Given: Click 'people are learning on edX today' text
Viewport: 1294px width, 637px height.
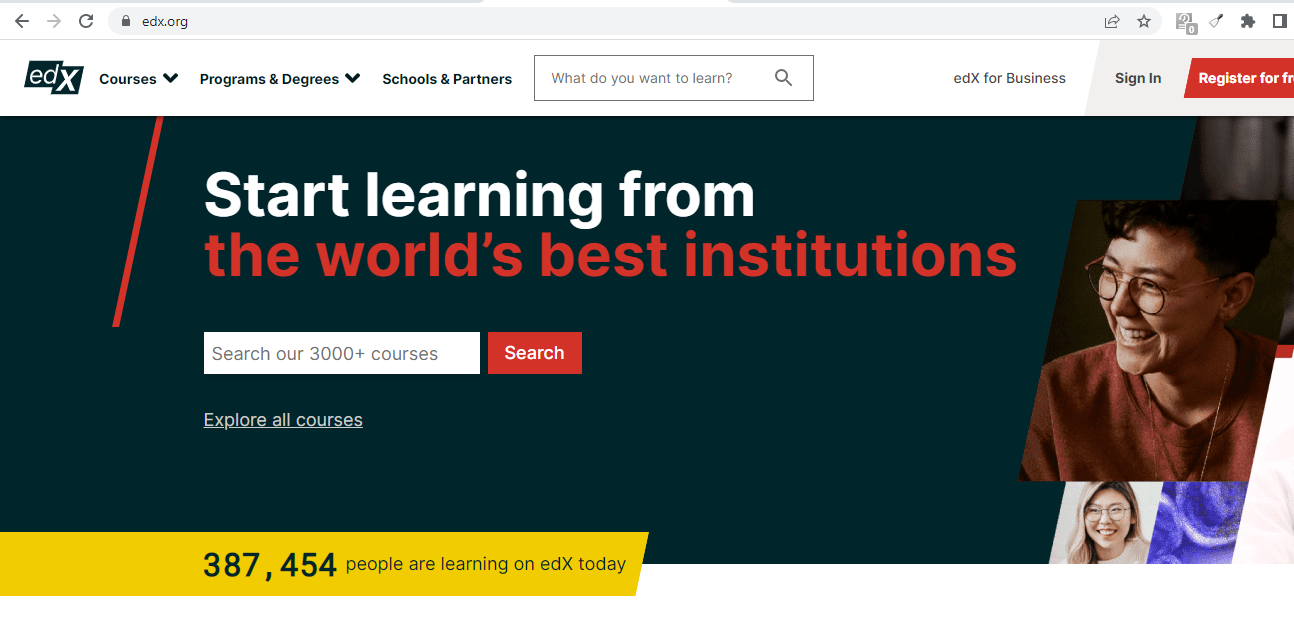Looking at the screenshot, I should (x=486, y=564).
